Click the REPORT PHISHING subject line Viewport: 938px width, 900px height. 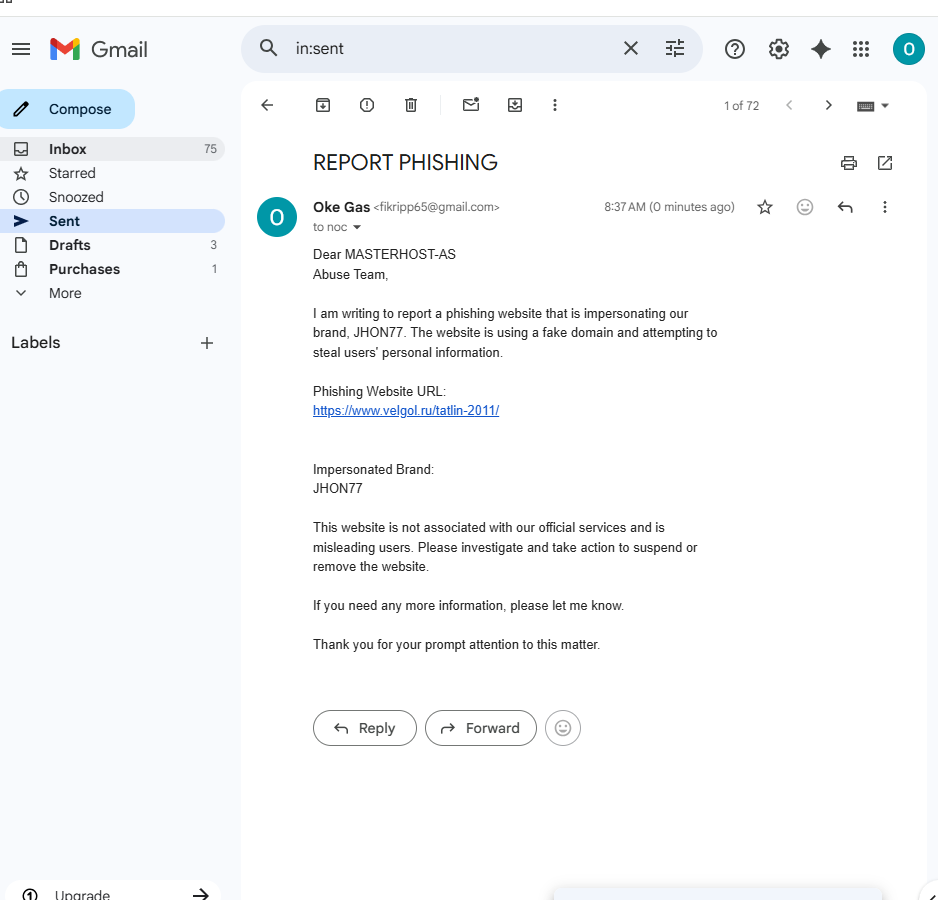[405, 163]
